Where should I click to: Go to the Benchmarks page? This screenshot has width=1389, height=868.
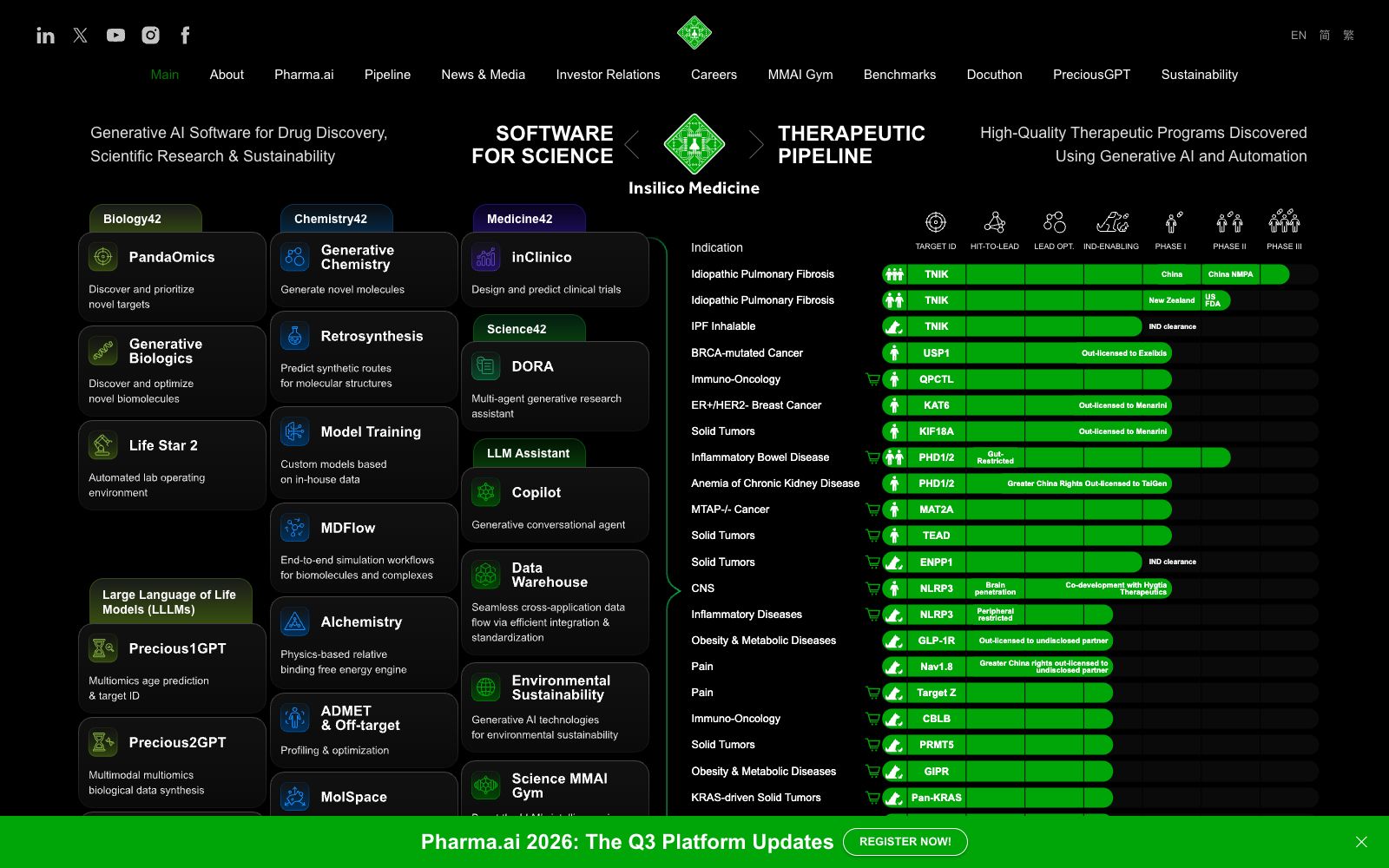click(899, 75)
